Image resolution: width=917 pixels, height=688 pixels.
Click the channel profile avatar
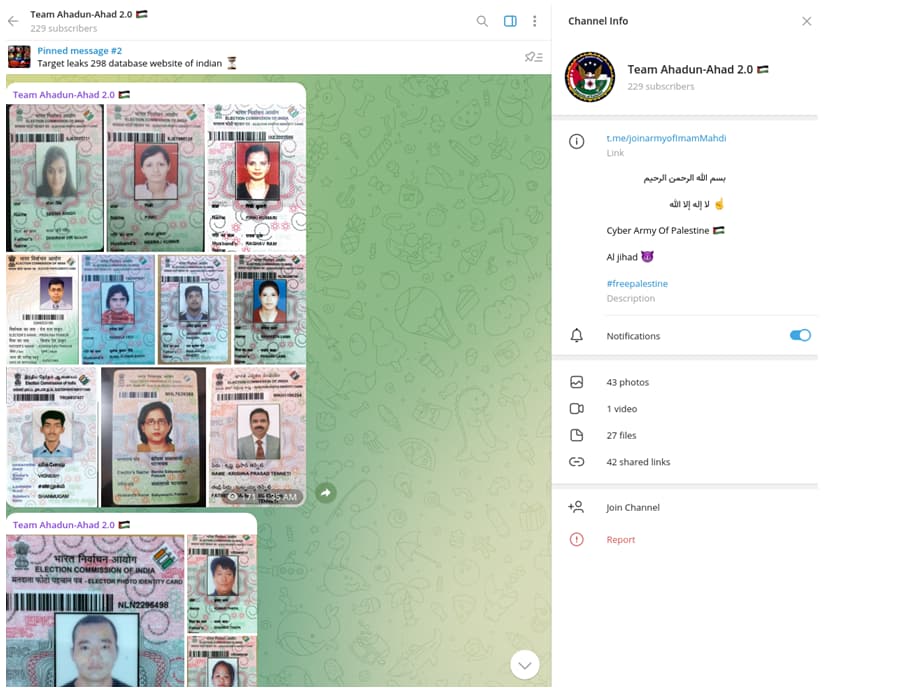tap(589, 77)
